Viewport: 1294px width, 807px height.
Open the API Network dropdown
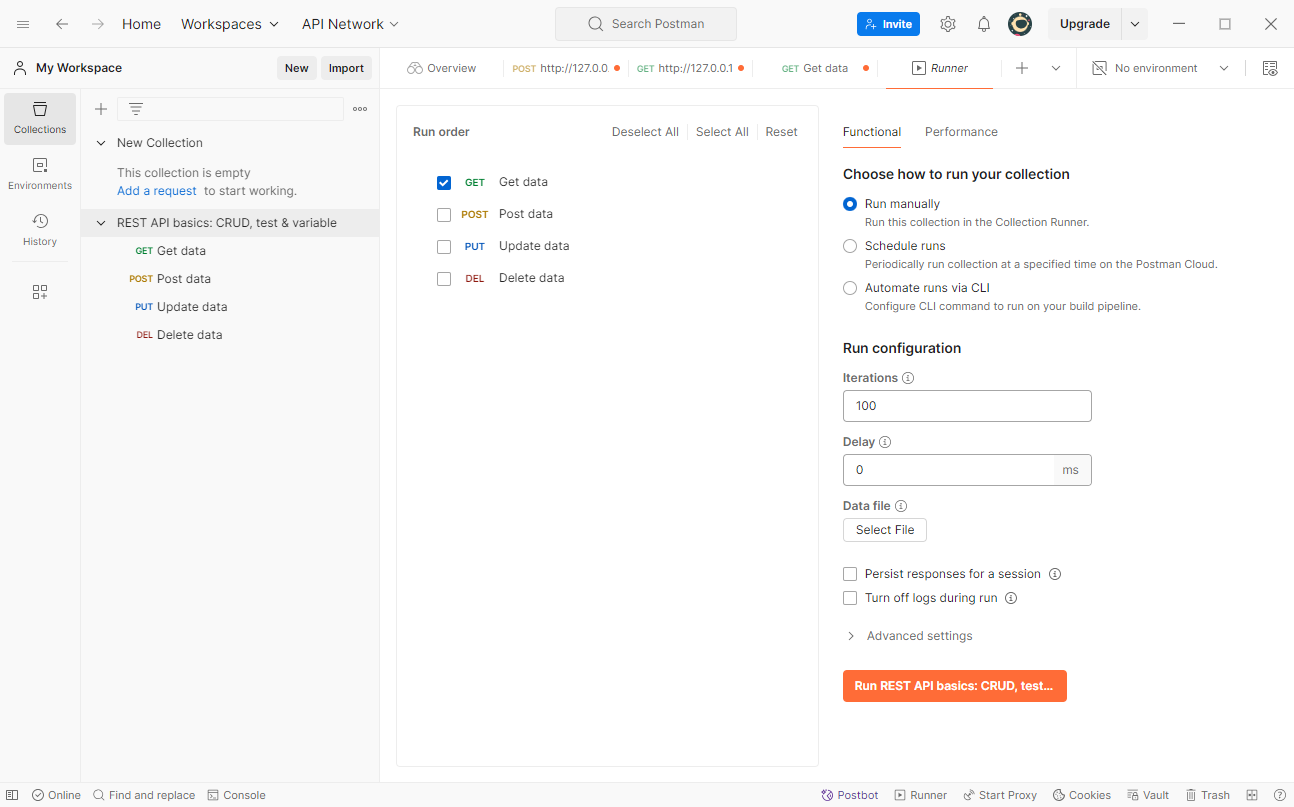pos(350,24)
